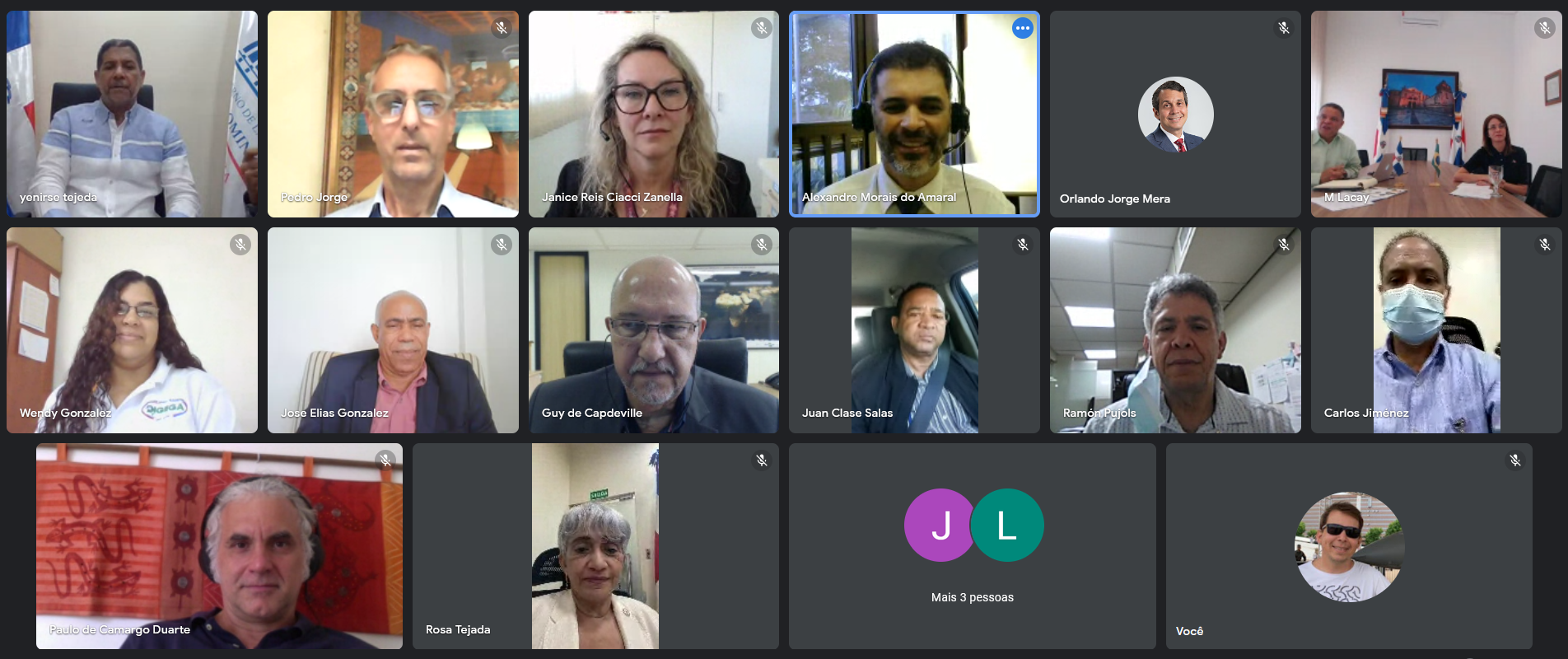This screenshot has width=1568, height=659.
Task: Click muted mic icon on Wendy Gonzalez tile
Action: pyautogui.click(x=240, y=245)
